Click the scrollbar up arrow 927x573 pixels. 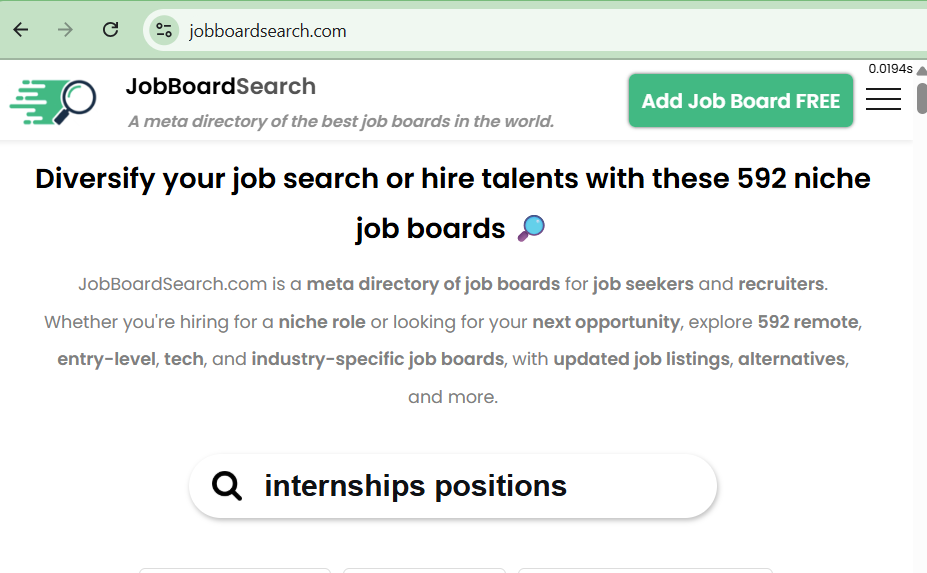click(x=921, y=70)
